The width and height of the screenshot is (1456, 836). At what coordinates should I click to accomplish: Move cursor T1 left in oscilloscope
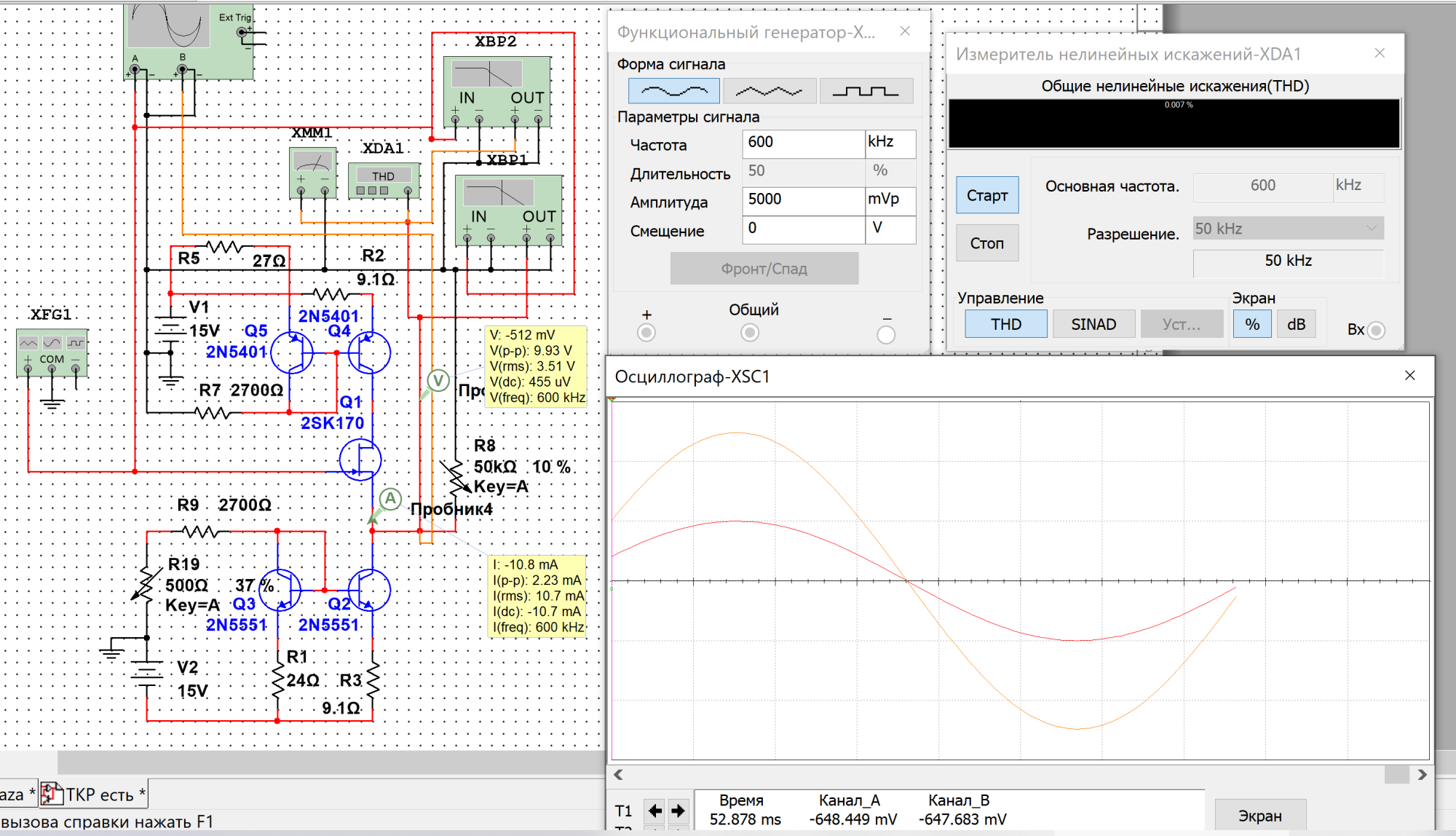click(x=655, y=811)
